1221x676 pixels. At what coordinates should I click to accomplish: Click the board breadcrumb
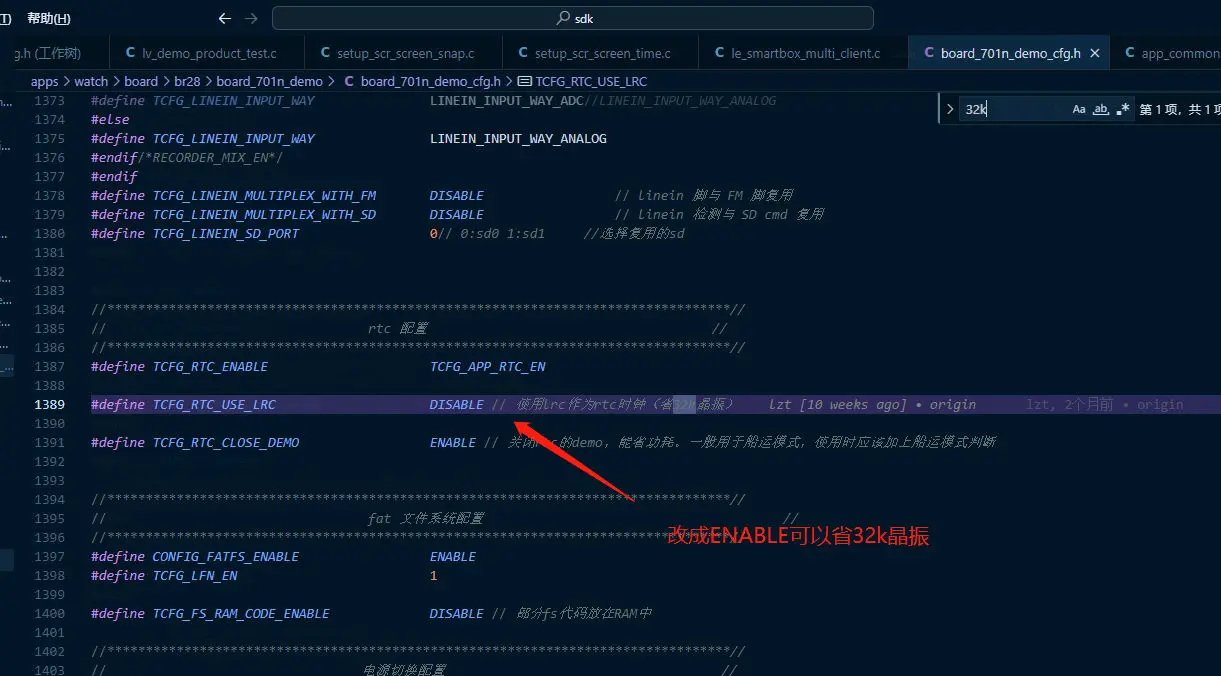[141, 81]
